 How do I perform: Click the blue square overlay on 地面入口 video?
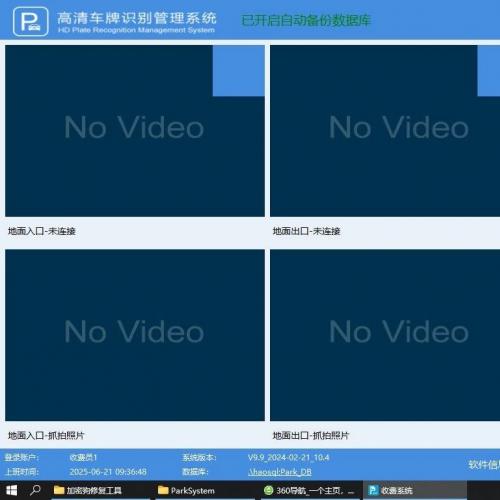(239, 71)
